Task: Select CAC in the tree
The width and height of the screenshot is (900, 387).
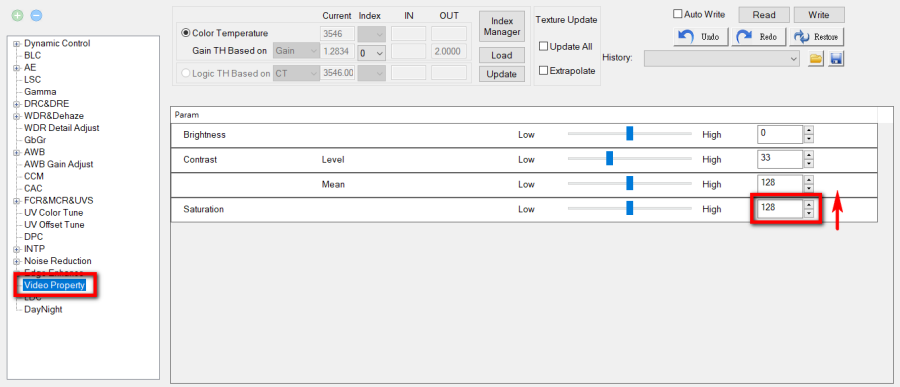Action: coord(33,188)
